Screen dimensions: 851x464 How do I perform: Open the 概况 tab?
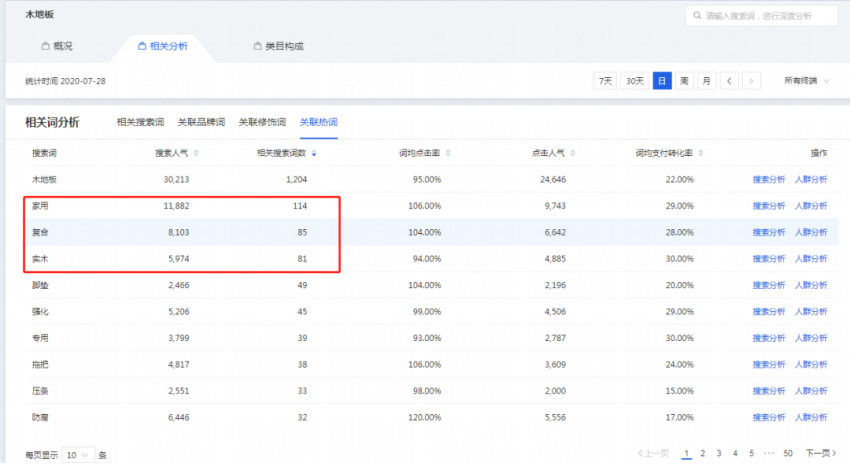57,46
